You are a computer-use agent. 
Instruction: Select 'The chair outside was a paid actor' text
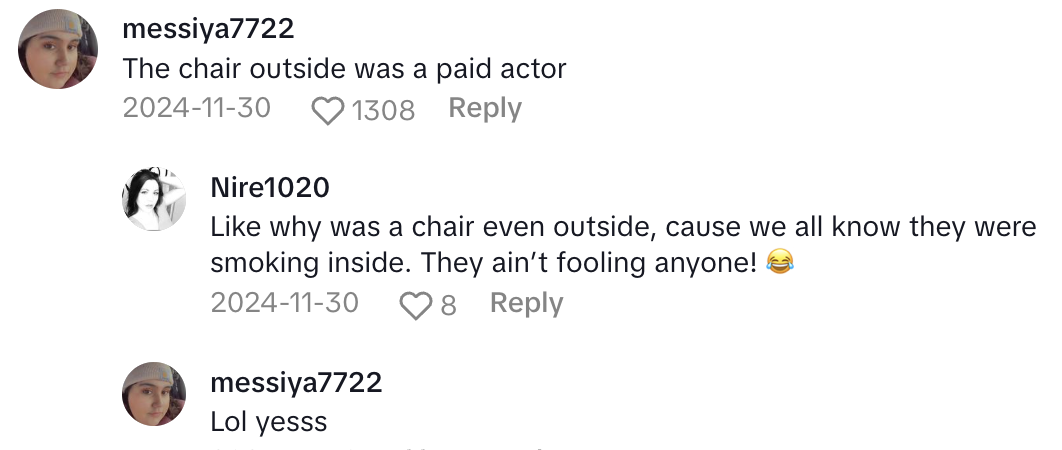[x=344, y=69]
